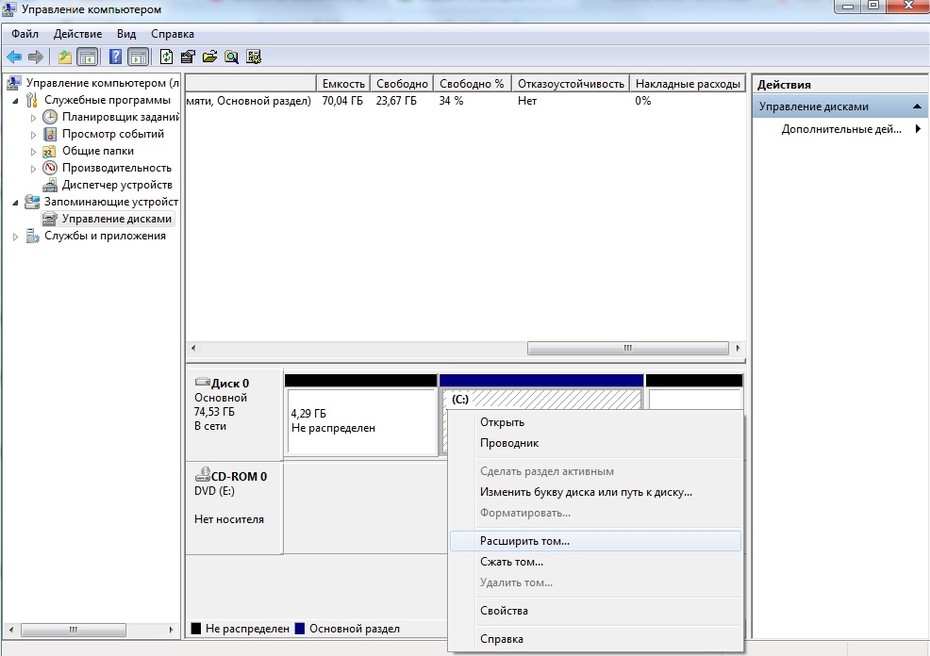930x656 pixels.
Task: Click the Запоминающие устройства storage icon
Action: (32, 202)
